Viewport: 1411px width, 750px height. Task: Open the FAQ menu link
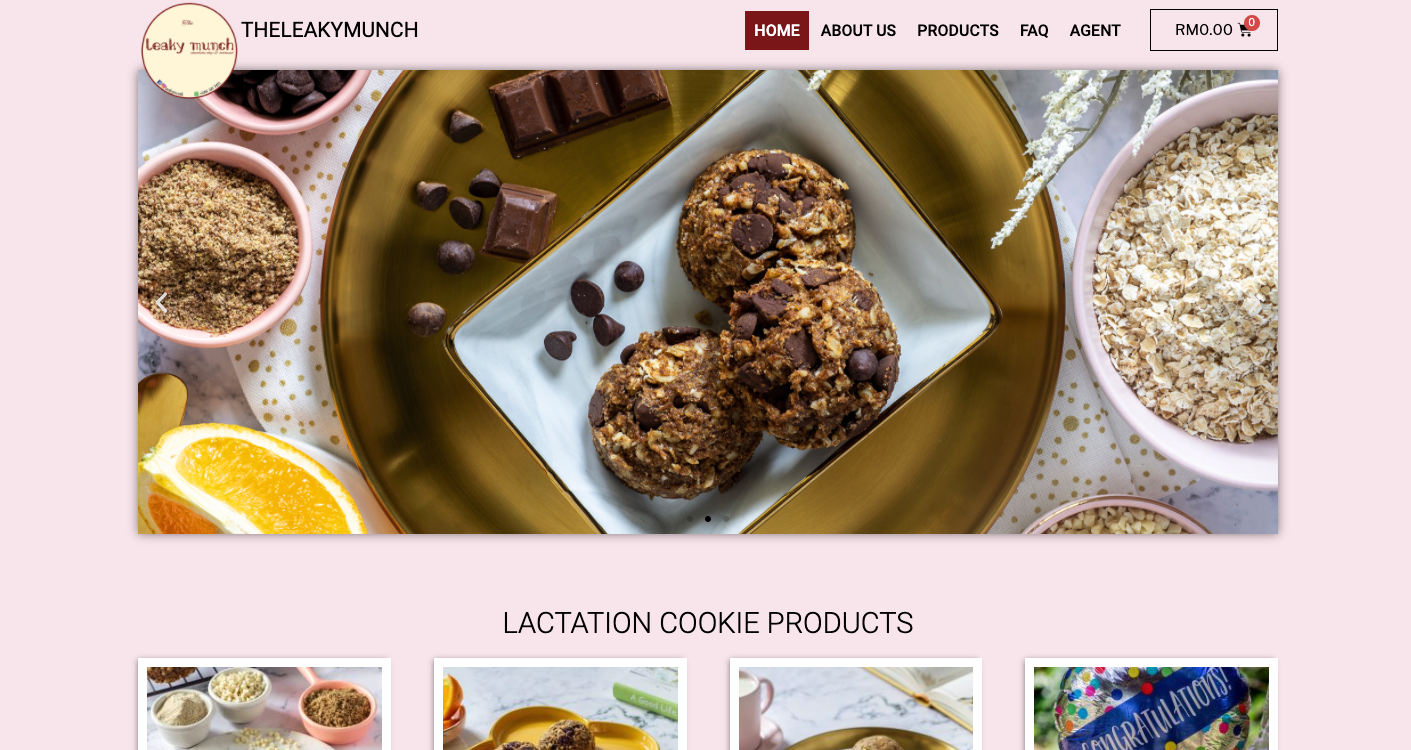click(x=1034, y=30)
